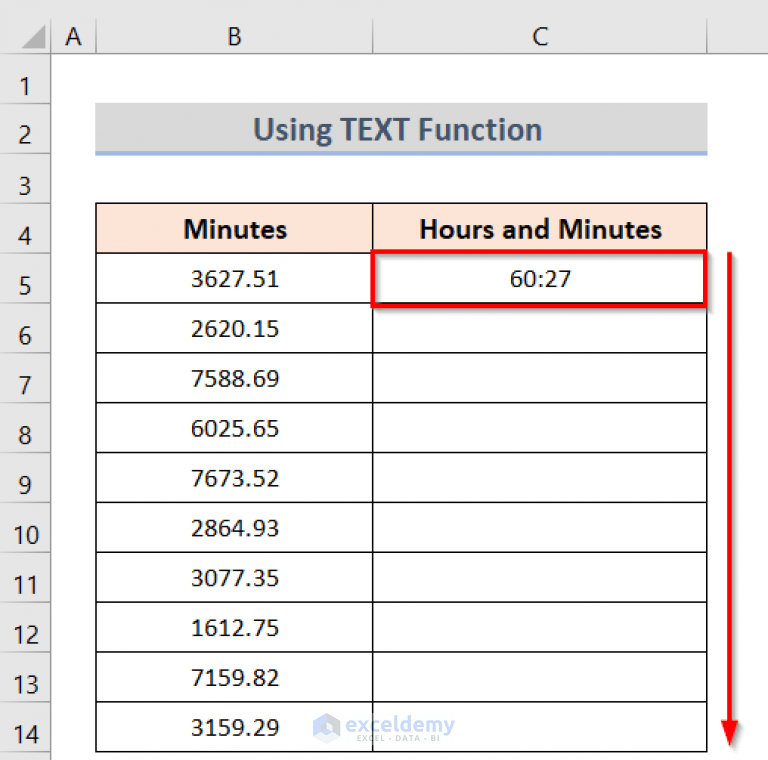This screenshot has height=760, width=768.
Task: Click empty result cell beside 7588.69
Action: [540, 379]
